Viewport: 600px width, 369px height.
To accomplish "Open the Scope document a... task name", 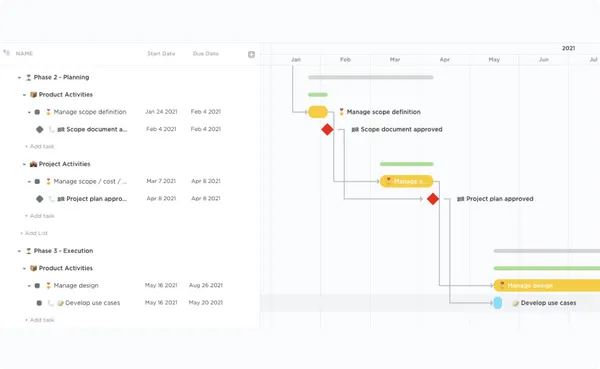I will point(97,129).
